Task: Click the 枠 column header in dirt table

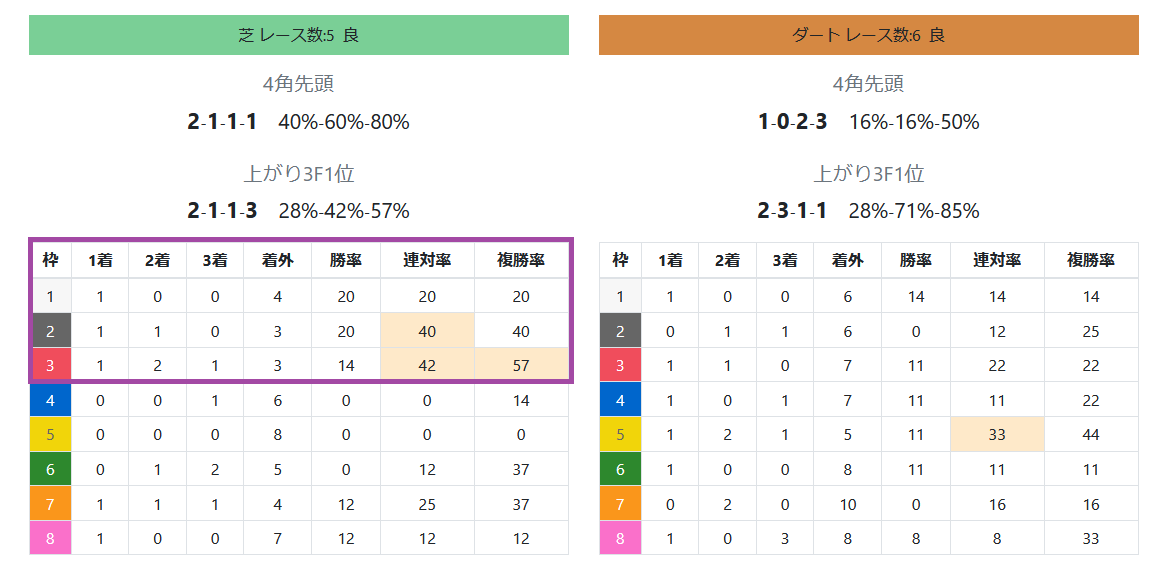Action: [620, 260]
